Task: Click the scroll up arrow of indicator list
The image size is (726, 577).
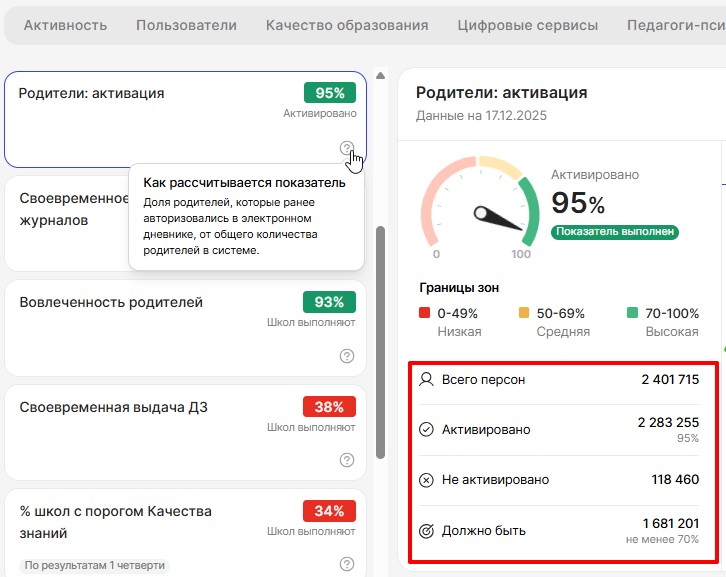Action: click(x=380, y=76)
